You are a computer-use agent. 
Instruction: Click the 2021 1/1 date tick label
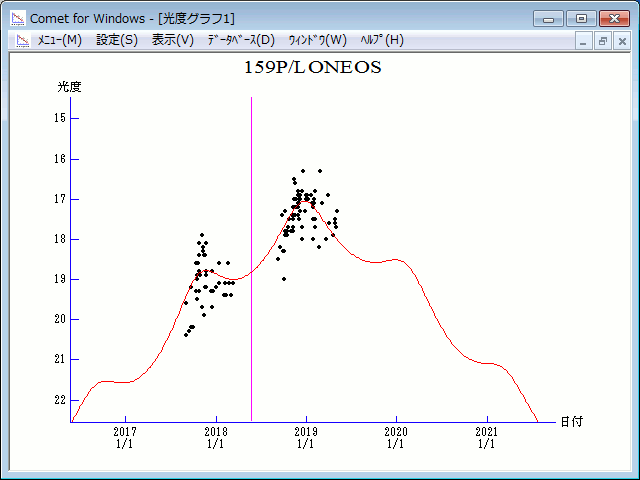click(487, 437)
